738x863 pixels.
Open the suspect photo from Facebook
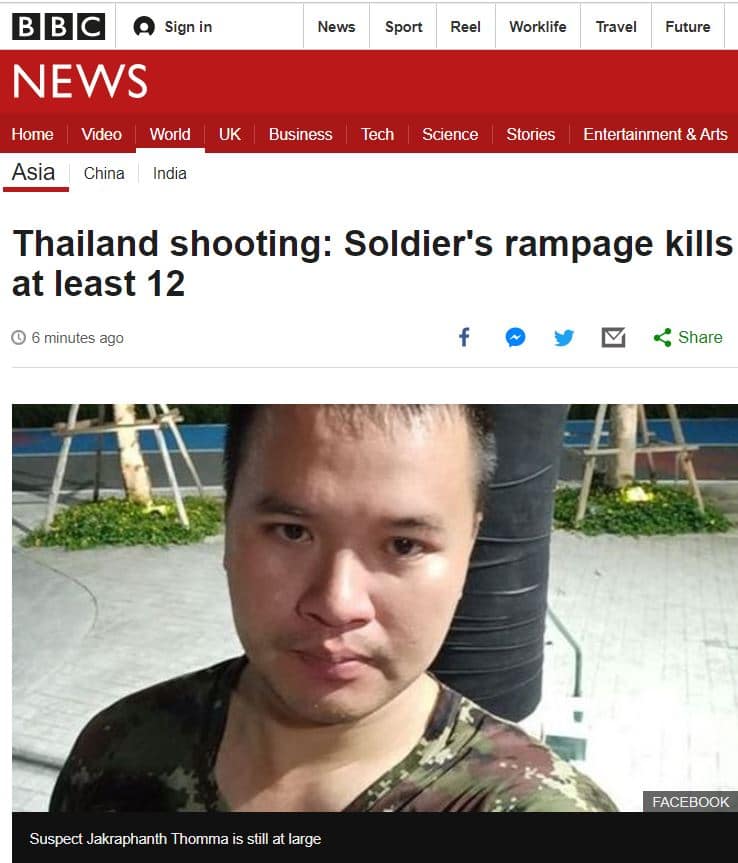[375, 608]
